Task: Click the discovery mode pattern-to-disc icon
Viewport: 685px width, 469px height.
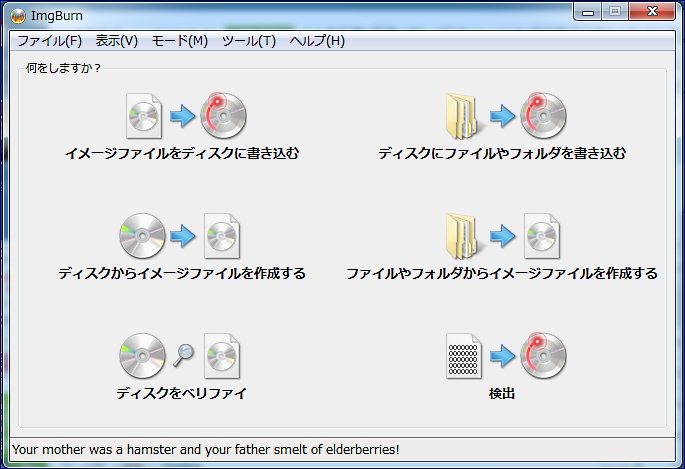Action: [x=506, y=356]
